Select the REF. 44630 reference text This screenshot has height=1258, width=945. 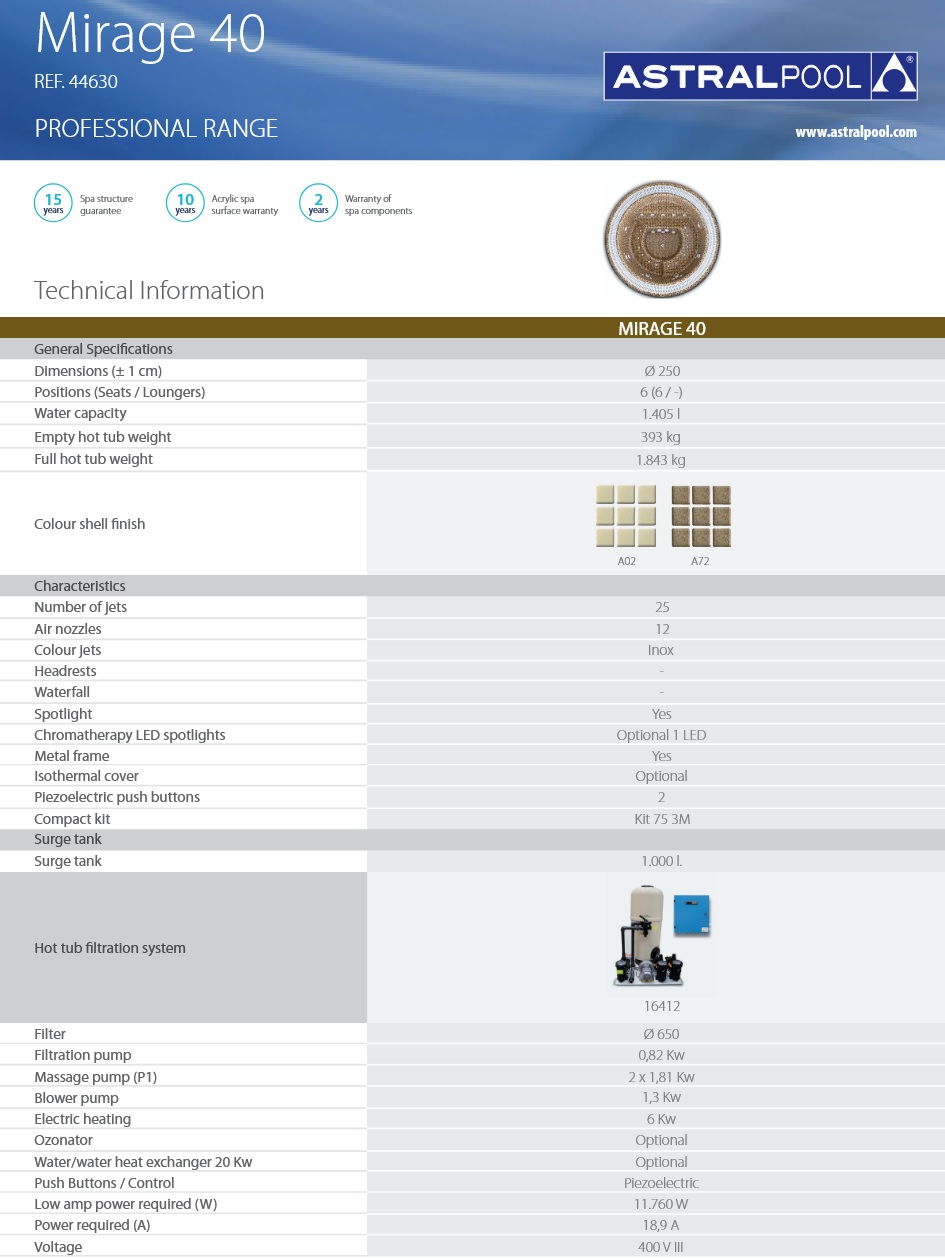[76, 82]
